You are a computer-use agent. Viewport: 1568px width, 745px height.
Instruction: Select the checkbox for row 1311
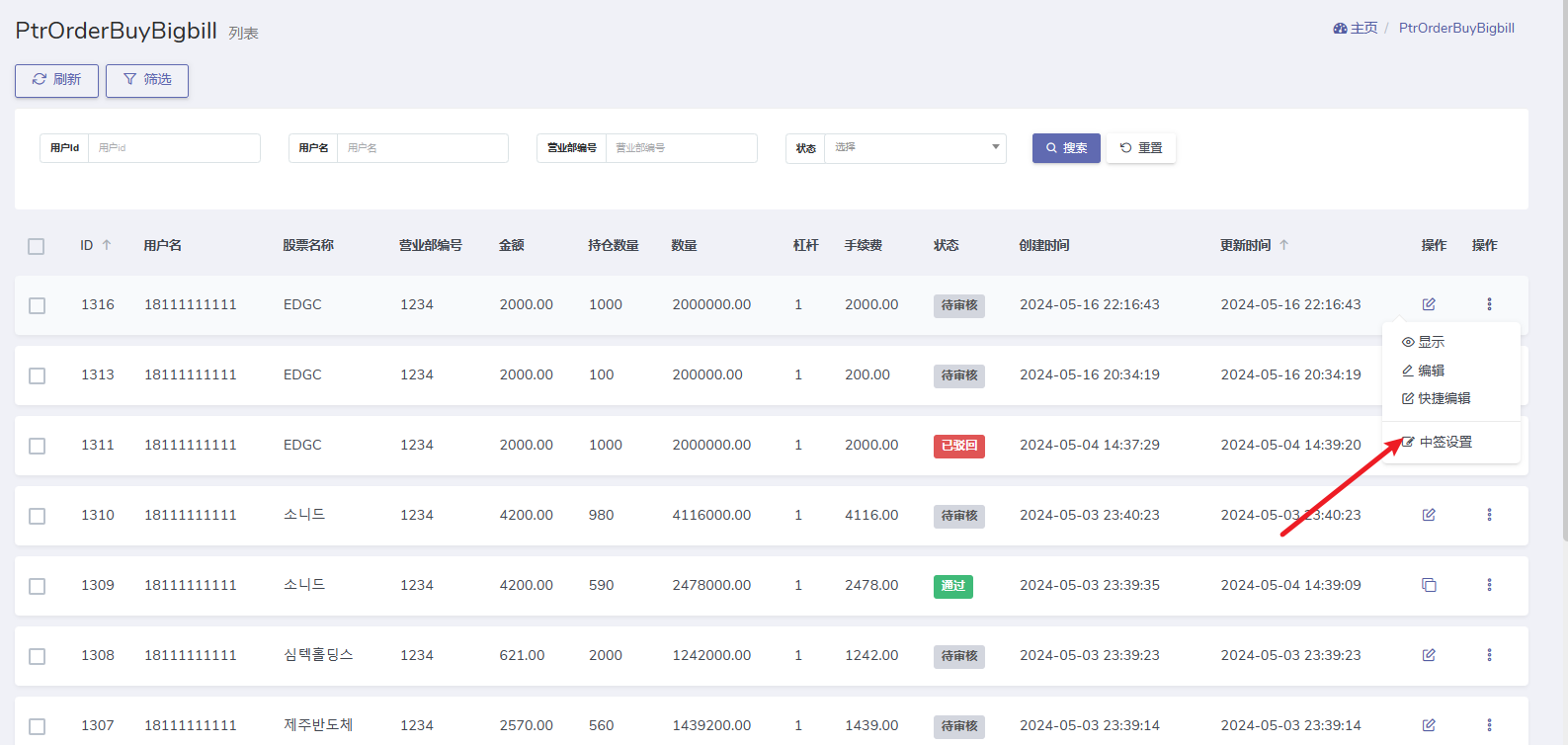tap(38, 446)
